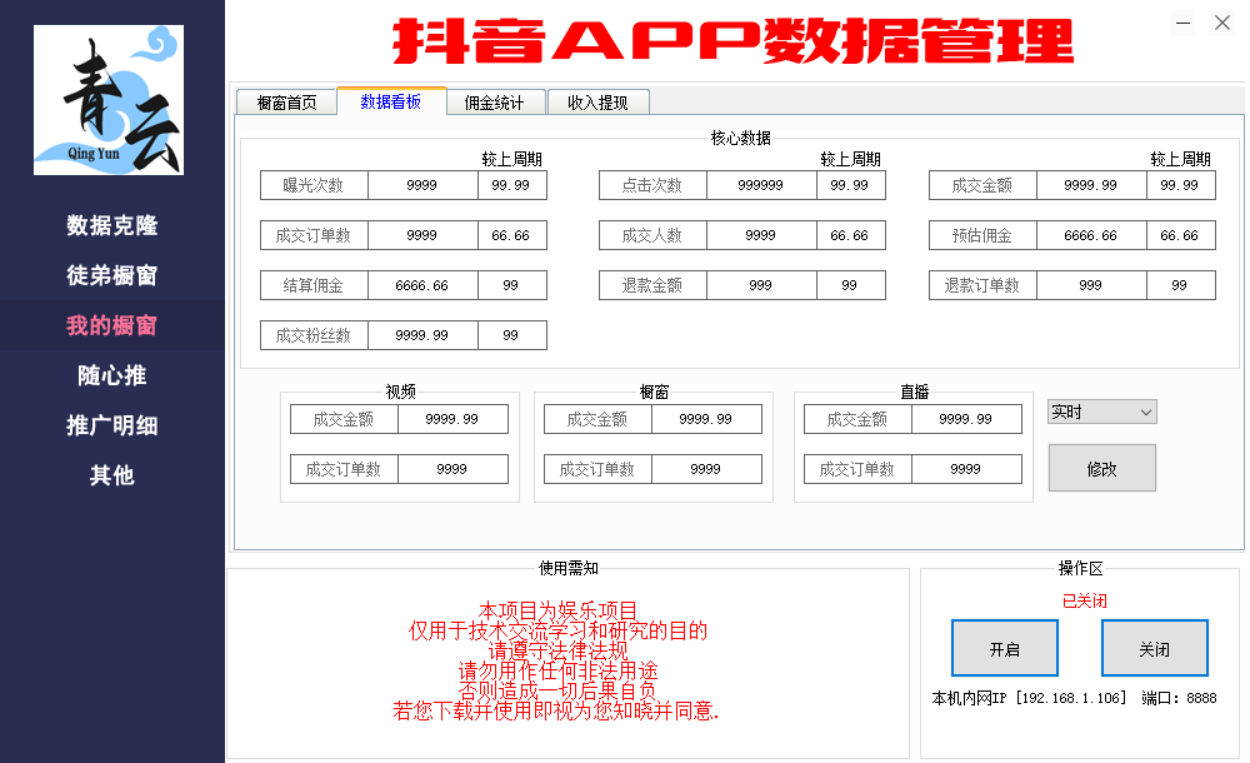Edit 直播 成交金额 value

966,419
